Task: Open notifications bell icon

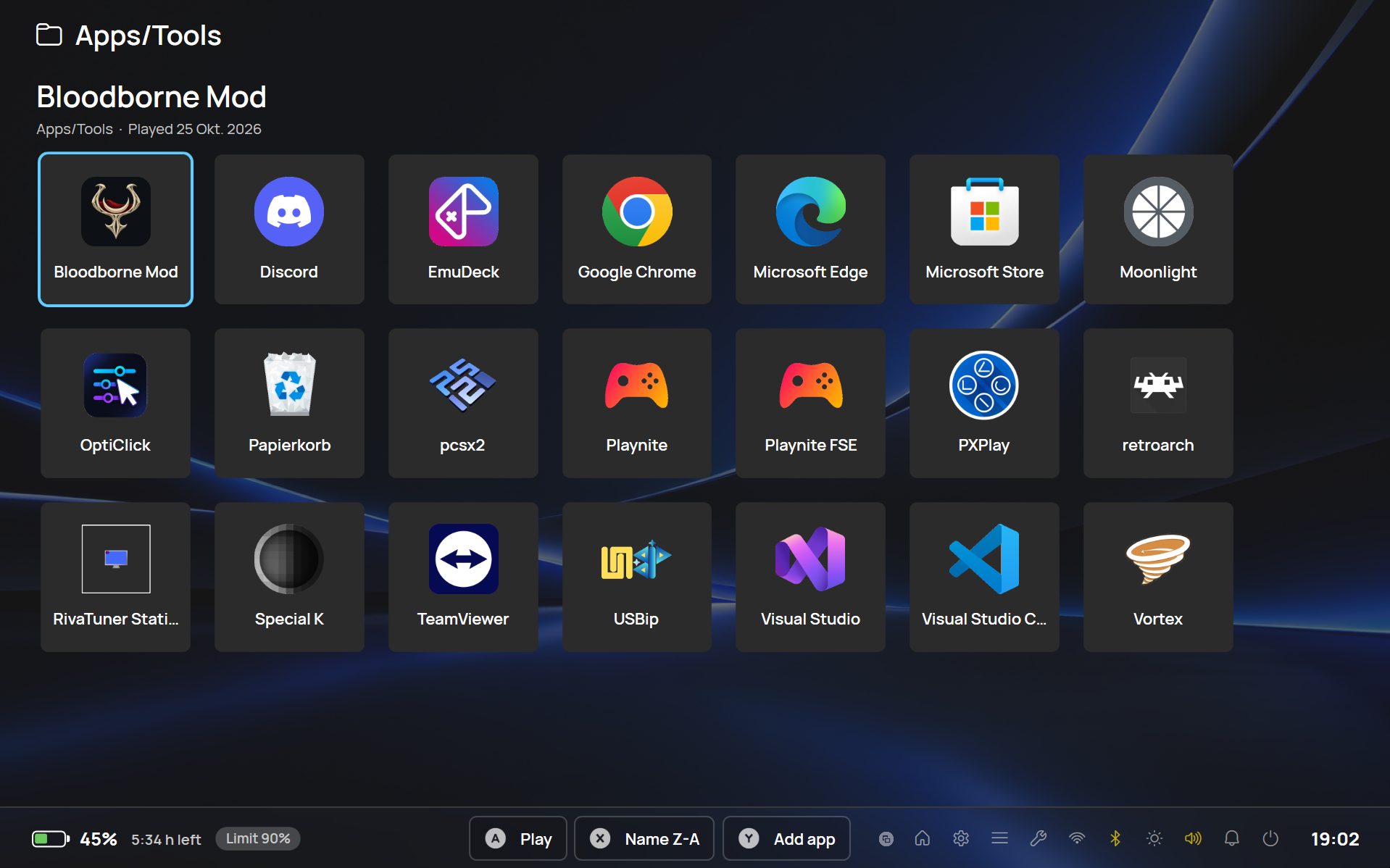Action: pyautogui.click(x=1231, y=838)
